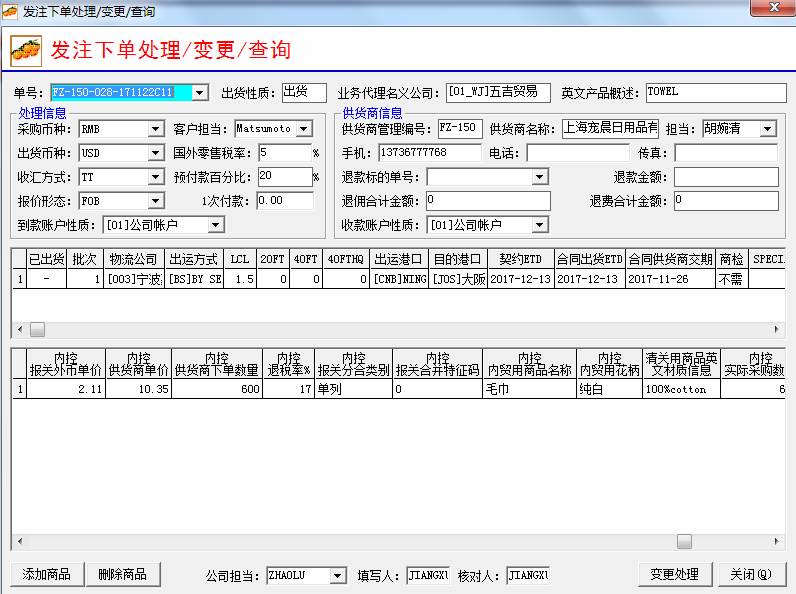The height and width of the screenshot is (594, 796).
Task: Select the 报关分合类别 cell 单列
Action: coord(353,389)
